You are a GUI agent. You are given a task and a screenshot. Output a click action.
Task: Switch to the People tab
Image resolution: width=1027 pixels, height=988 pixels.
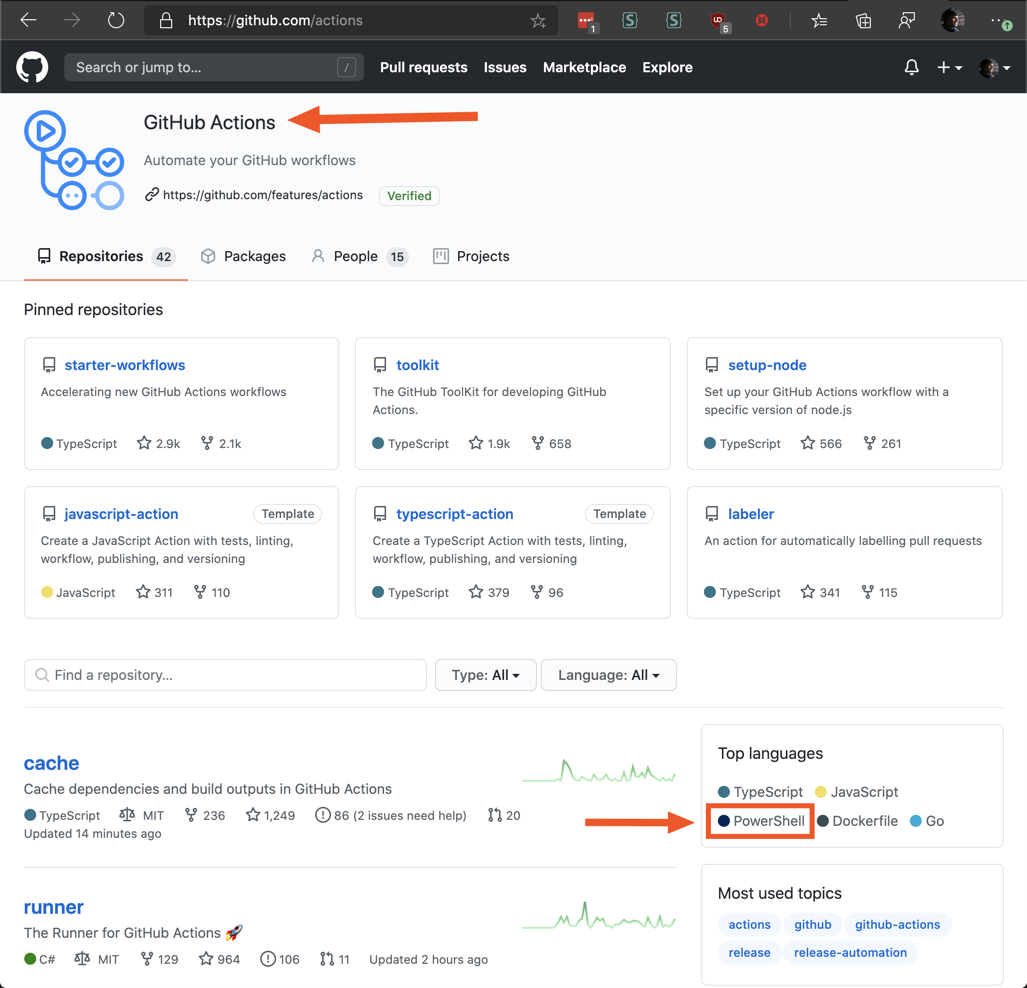[359, 256]
